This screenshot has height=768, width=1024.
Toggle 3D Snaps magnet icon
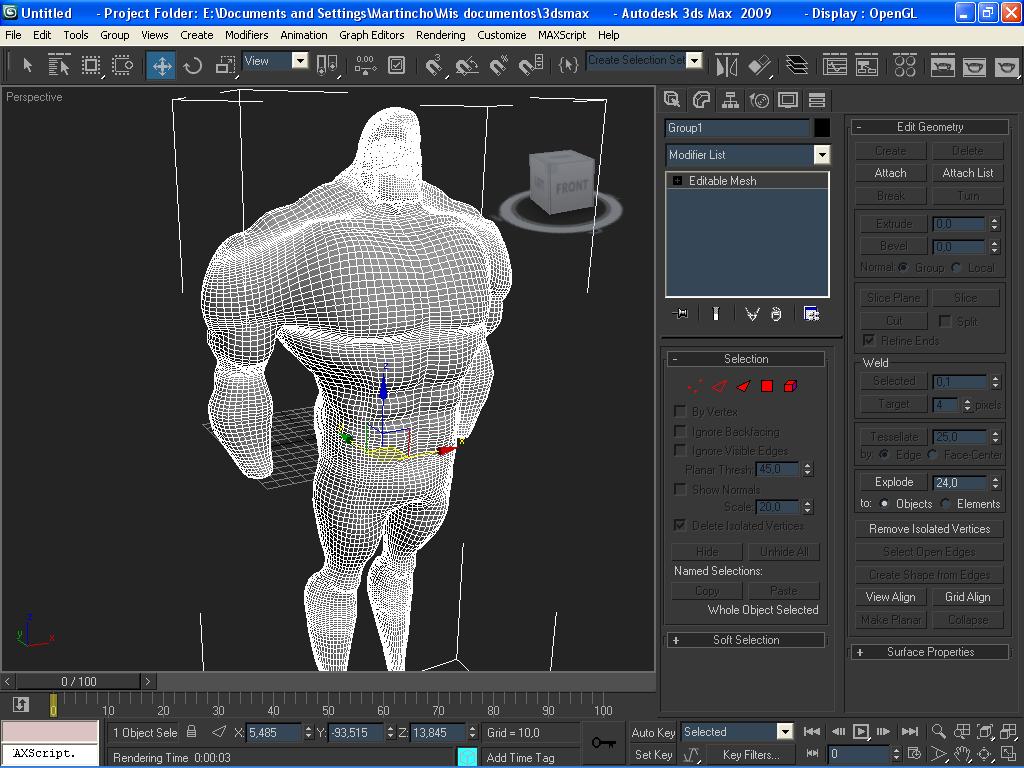[x=434, y=65]
